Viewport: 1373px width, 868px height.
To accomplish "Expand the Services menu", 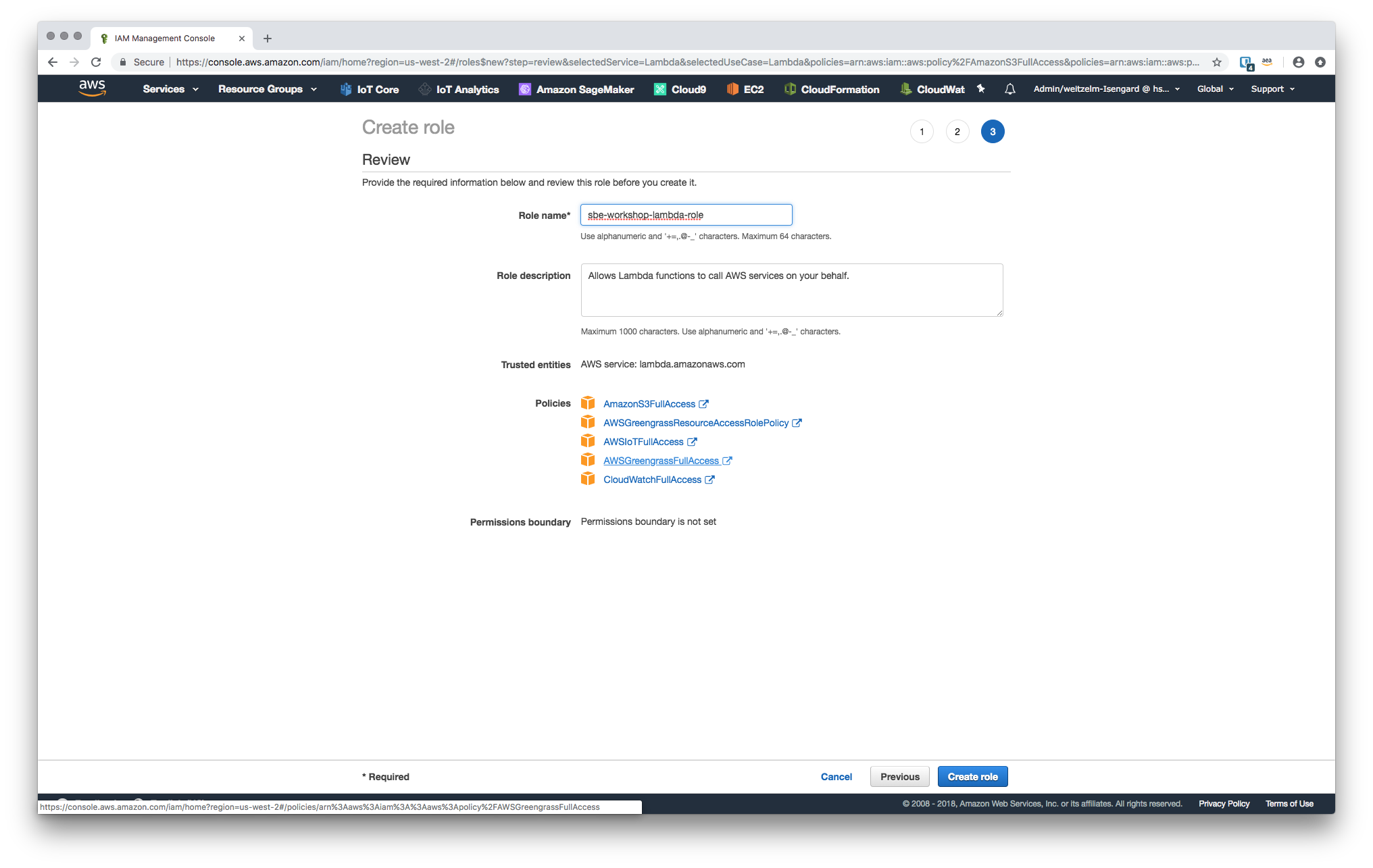I will [171, 89].
